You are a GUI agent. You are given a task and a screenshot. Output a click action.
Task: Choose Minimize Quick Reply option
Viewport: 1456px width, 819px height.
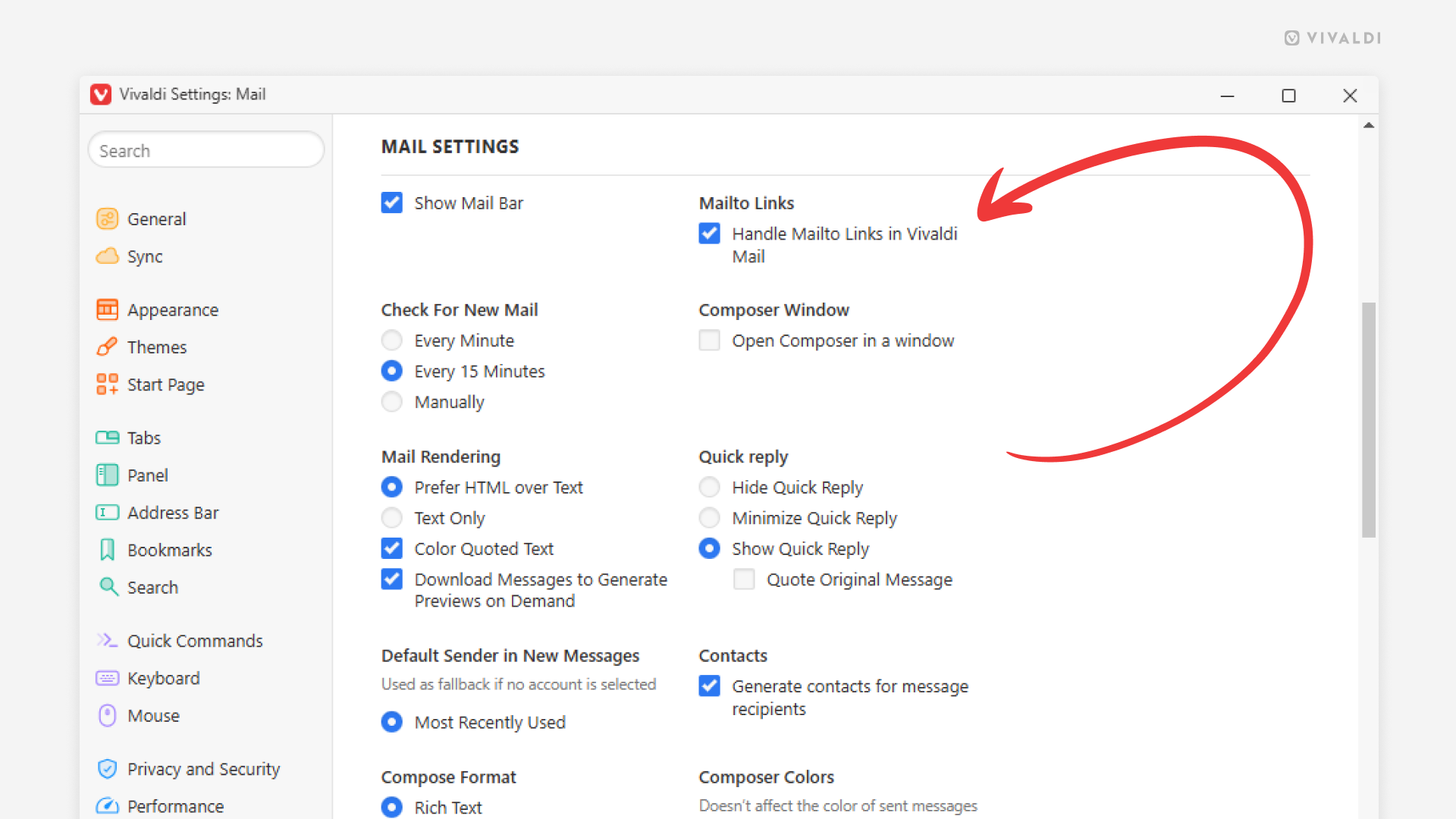point(709,517)
